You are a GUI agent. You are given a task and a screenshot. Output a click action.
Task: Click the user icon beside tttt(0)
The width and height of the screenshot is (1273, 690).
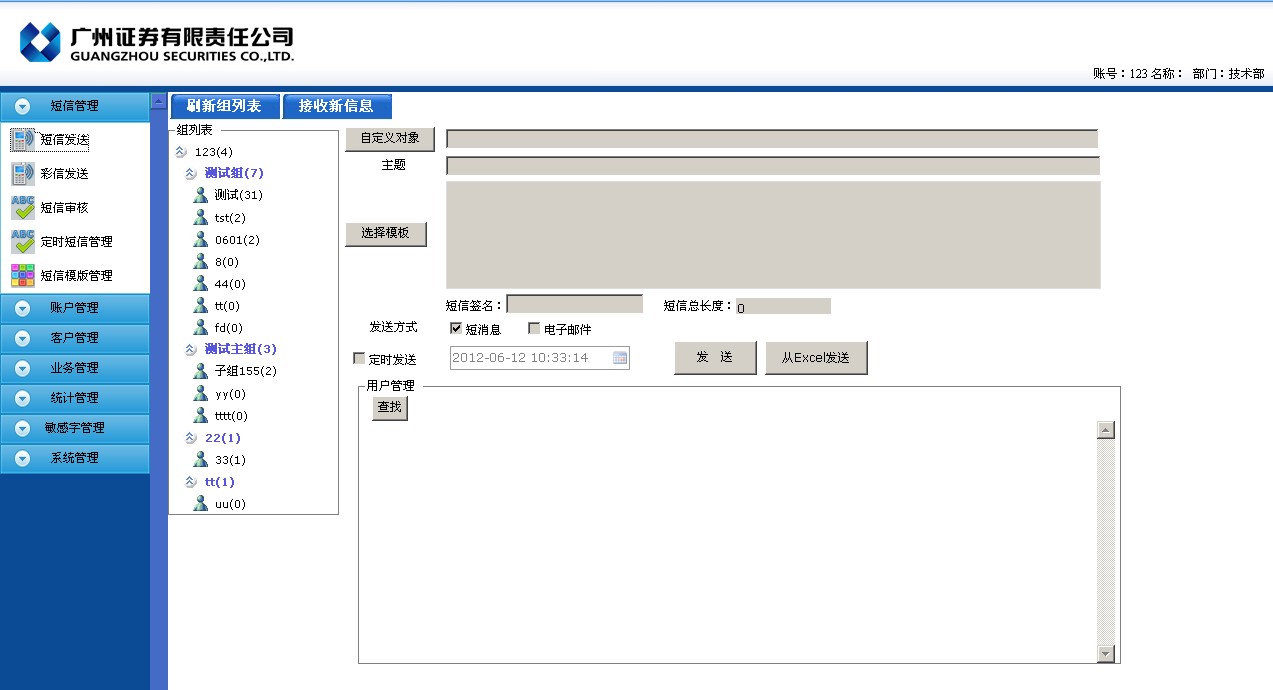pyautogui.click(x=201, y=415)
